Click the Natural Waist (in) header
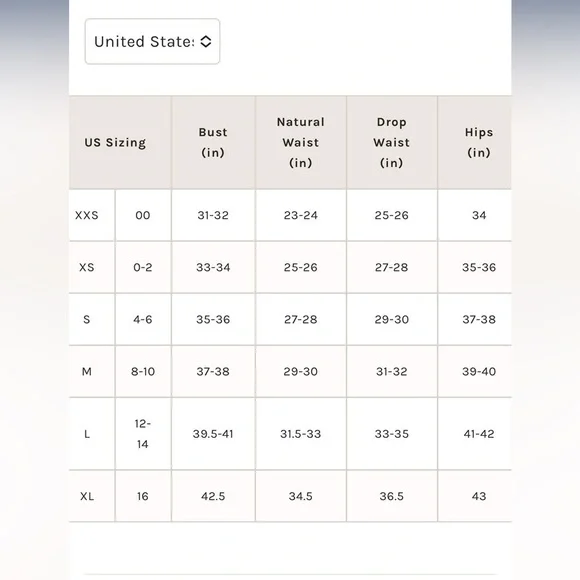The width and height of the screenshot is (580, 580). (x=301, y=142)
